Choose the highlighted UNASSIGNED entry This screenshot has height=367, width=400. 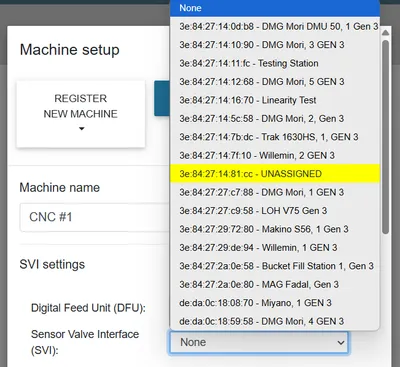pos(275,174)
